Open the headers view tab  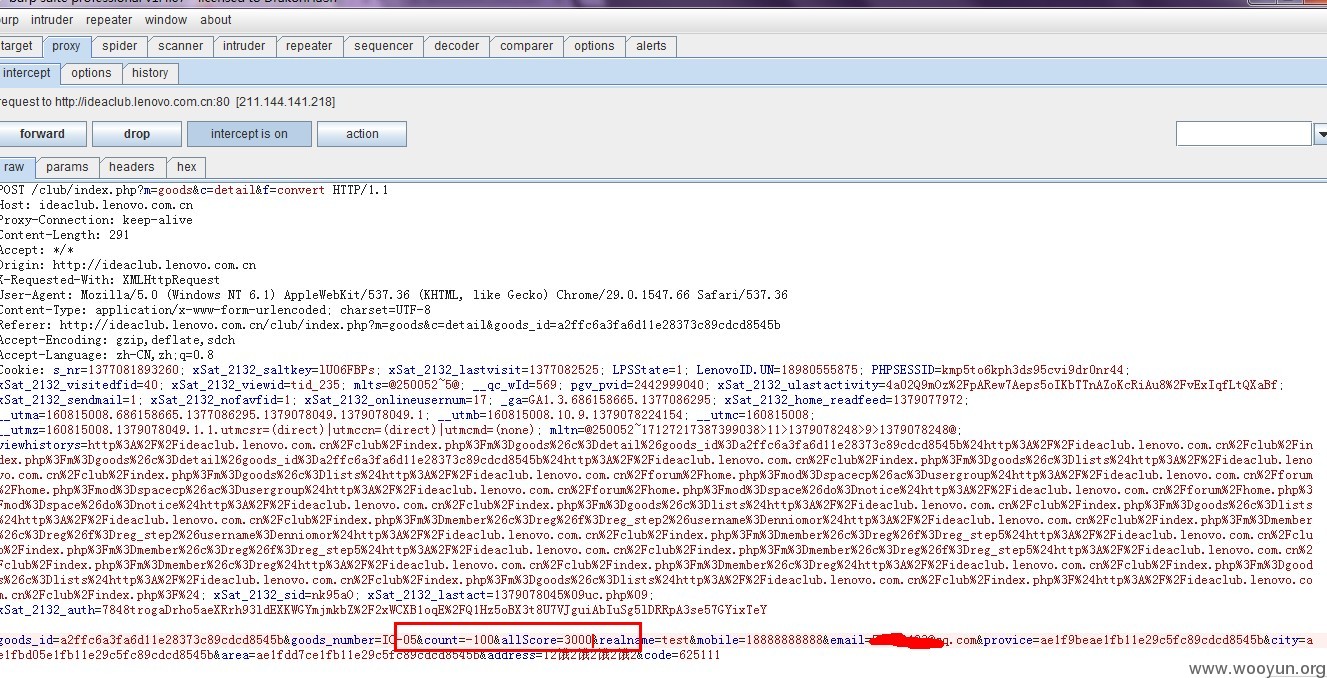[132, 167]
